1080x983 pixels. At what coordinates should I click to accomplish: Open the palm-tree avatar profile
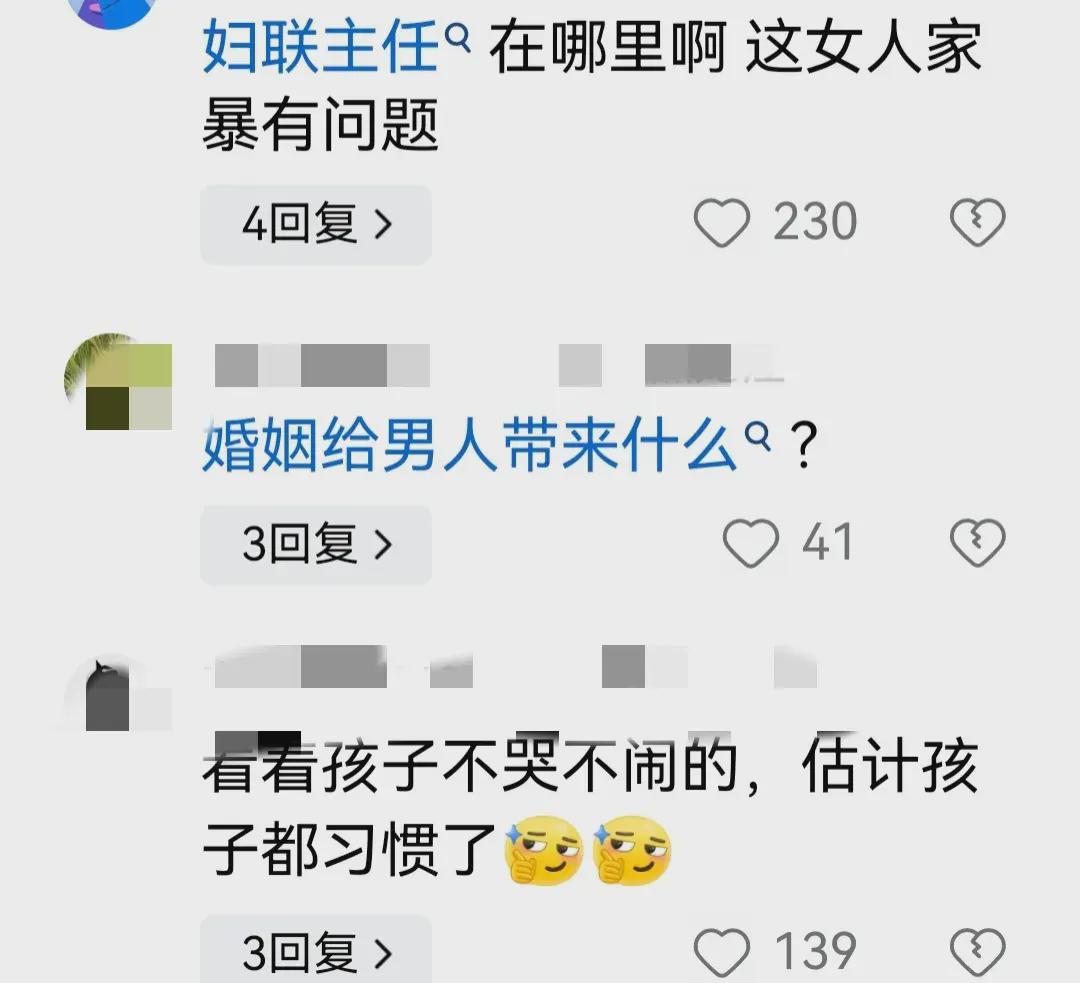click(118, 382)
